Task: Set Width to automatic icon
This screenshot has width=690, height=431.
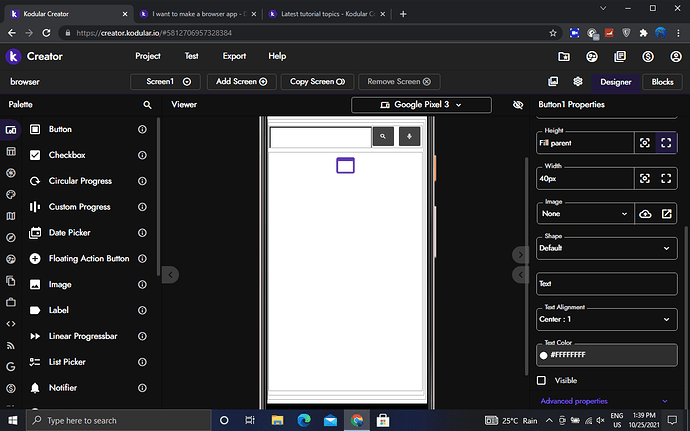Action: pos(645,178)
